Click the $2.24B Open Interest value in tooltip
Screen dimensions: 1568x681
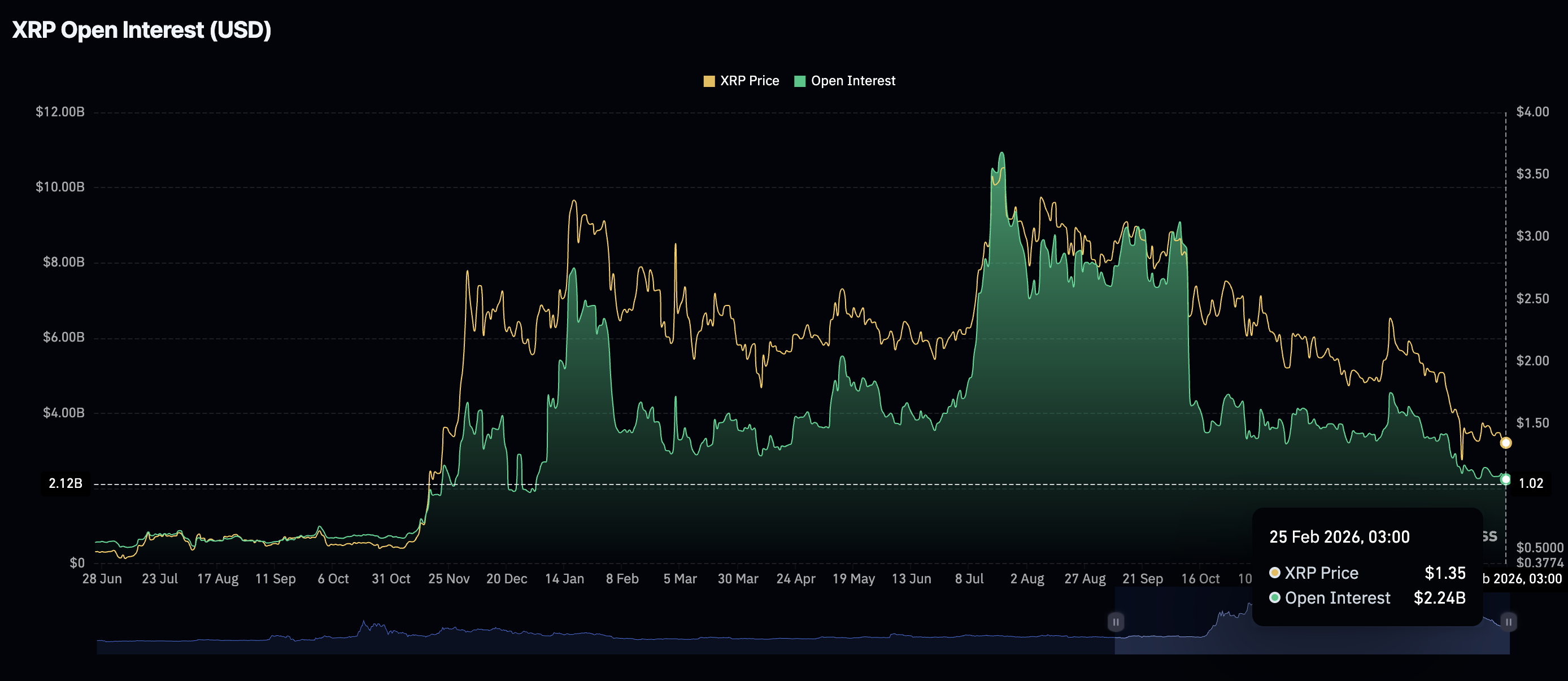(1439, 597)
